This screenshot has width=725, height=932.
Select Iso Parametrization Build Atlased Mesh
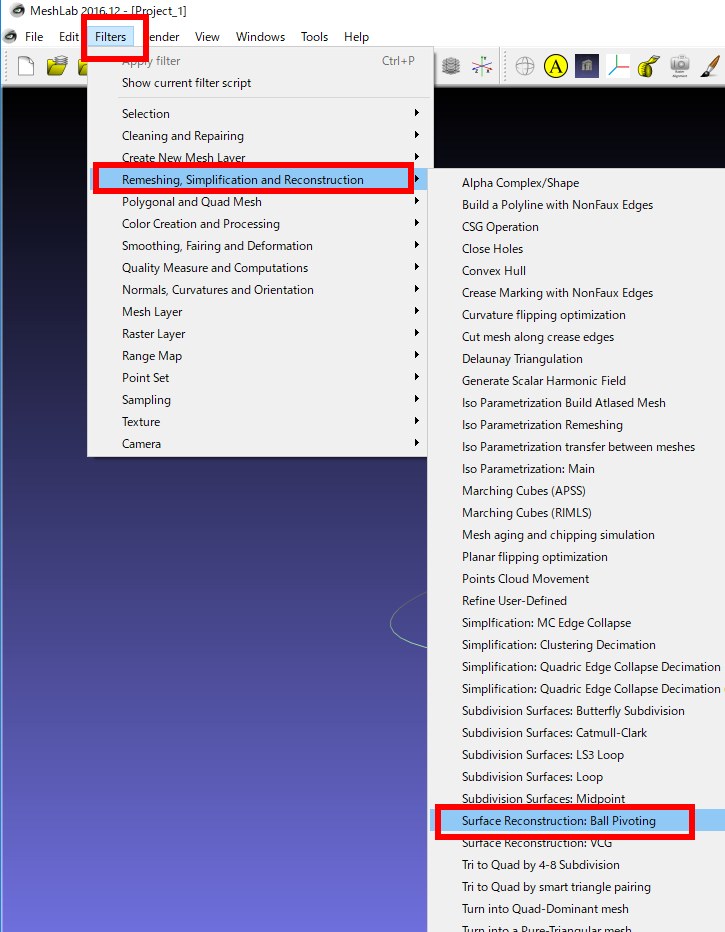[564, 403]
